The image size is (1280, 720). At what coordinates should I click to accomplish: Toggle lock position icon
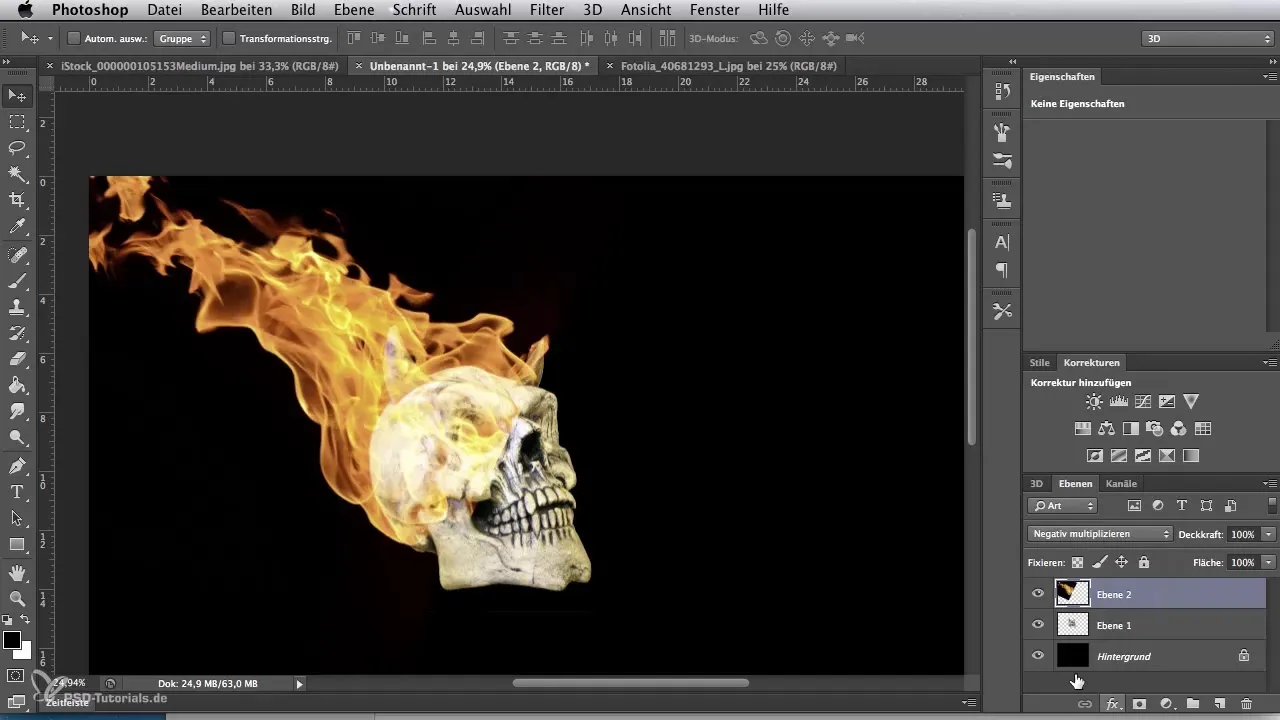point(1121,563)
